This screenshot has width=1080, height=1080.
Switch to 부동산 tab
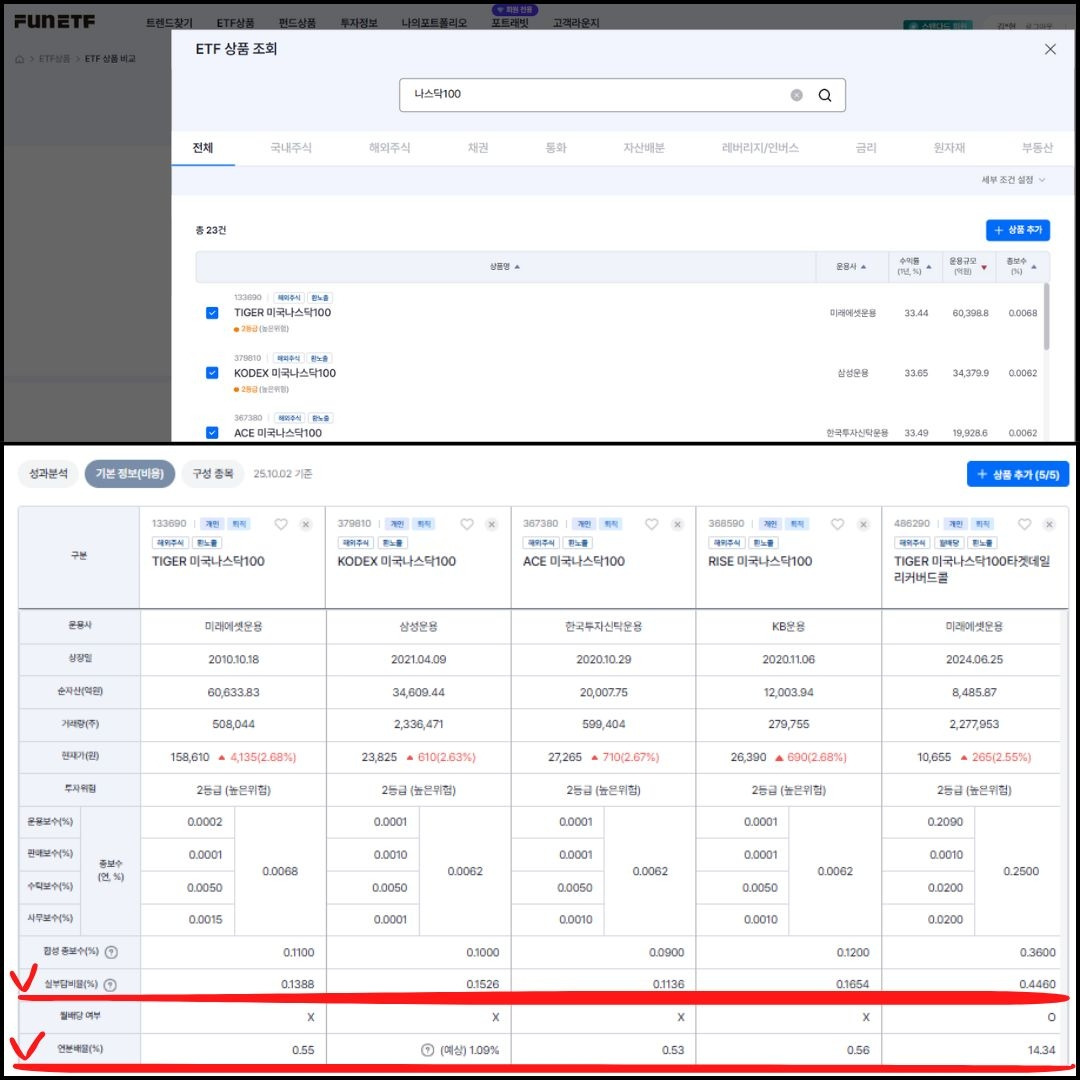pos(1037,148)
